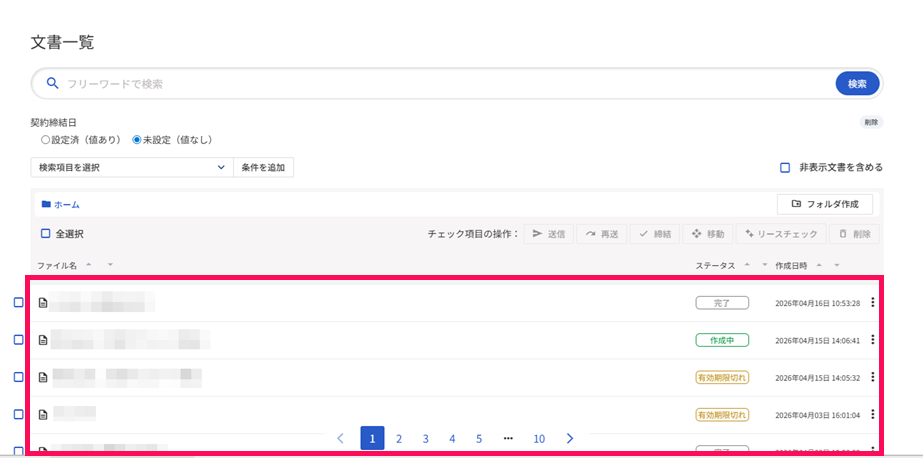Click 有効期限切れ badge in the 14:05:32 row

[x=722, y=377]
